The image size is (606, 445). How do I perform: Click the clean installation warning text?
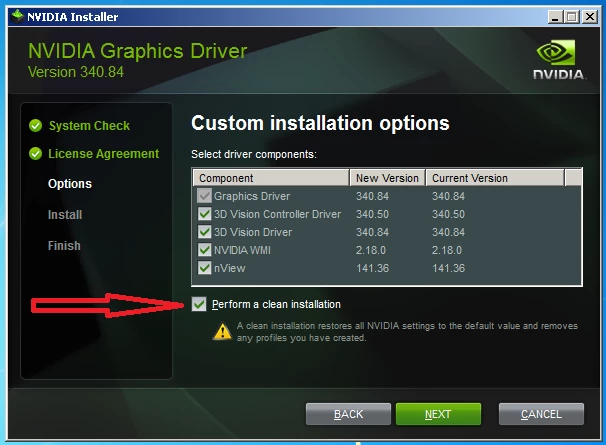click(x=407, y=332)
